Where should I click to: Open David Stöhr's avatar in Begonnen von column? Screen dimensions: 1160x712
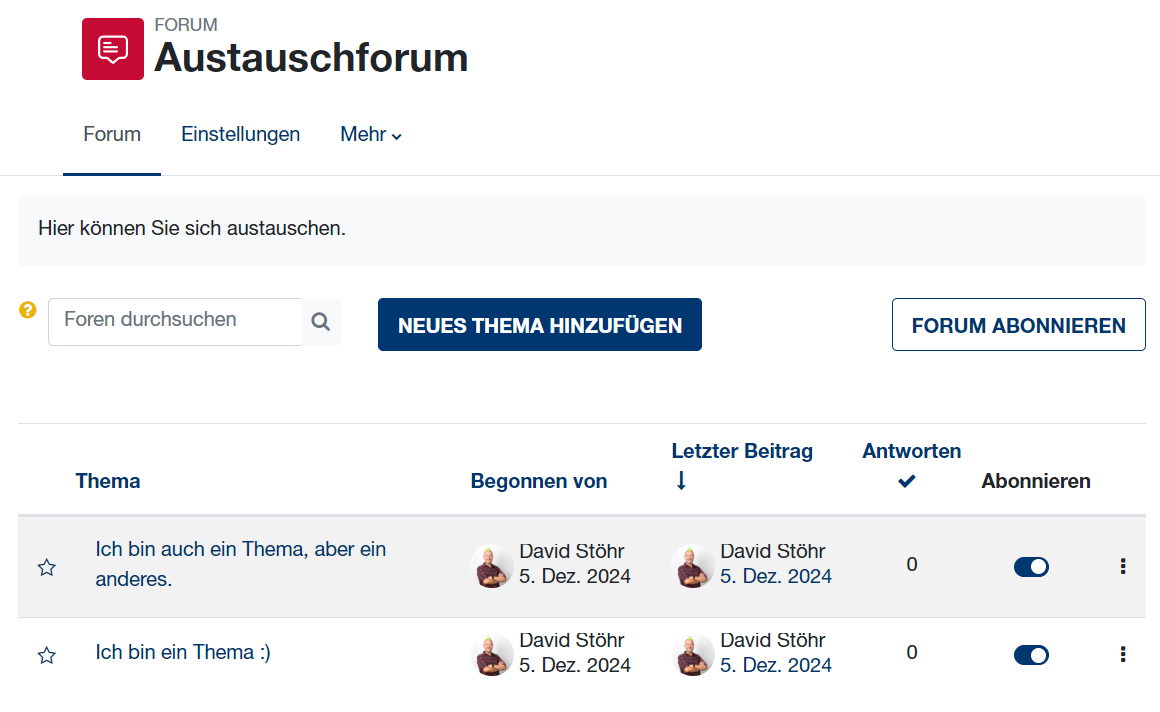(x=492, y=566)
